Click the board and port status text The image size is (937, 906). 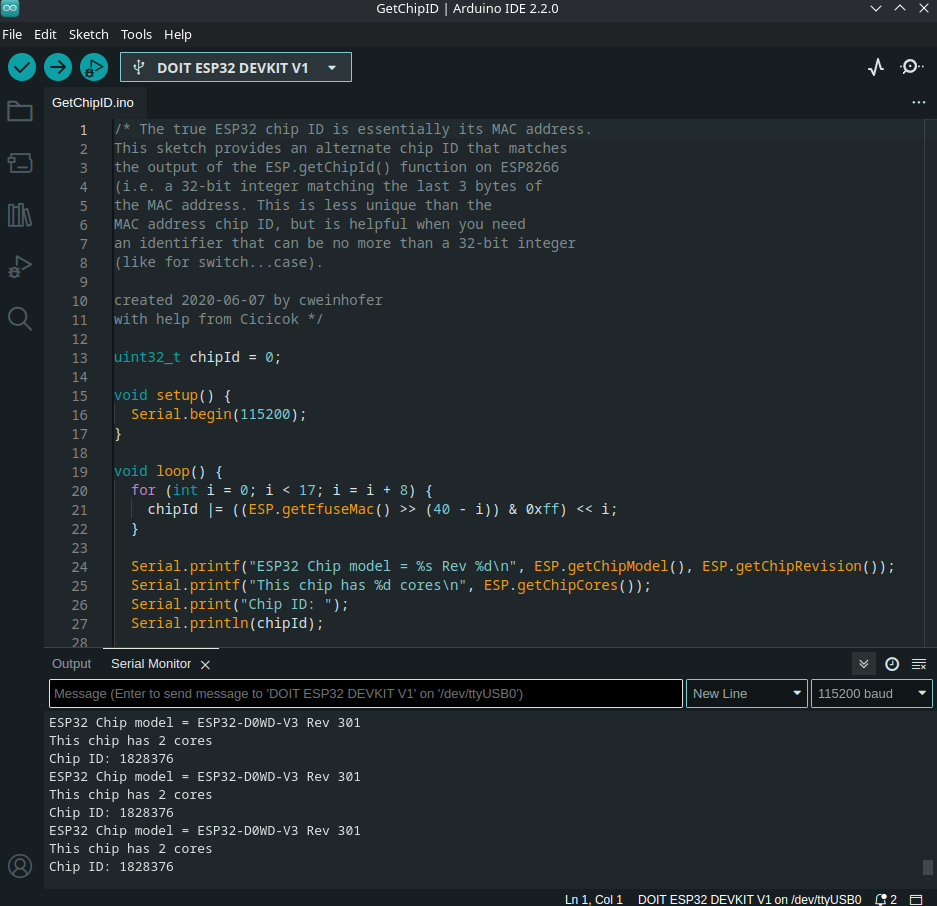coord(749,899)
